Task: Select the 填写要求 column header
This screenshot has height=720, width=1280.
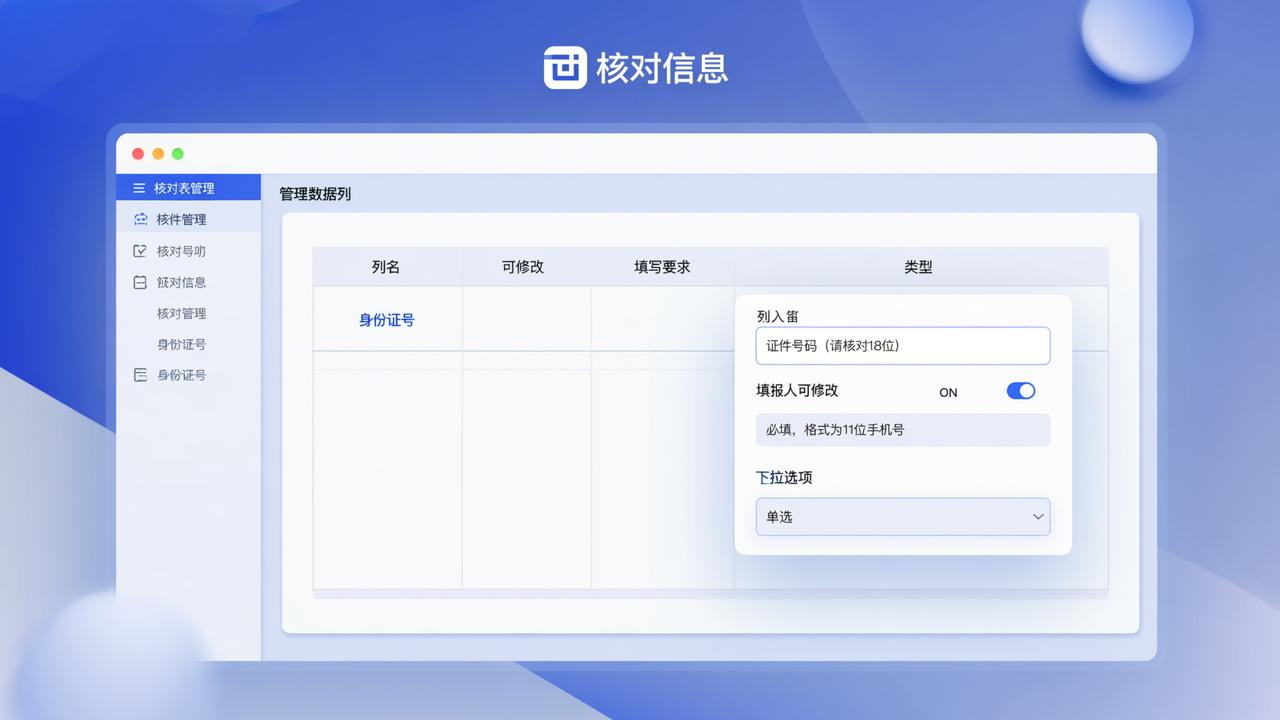Action: [x=662, y=267]
